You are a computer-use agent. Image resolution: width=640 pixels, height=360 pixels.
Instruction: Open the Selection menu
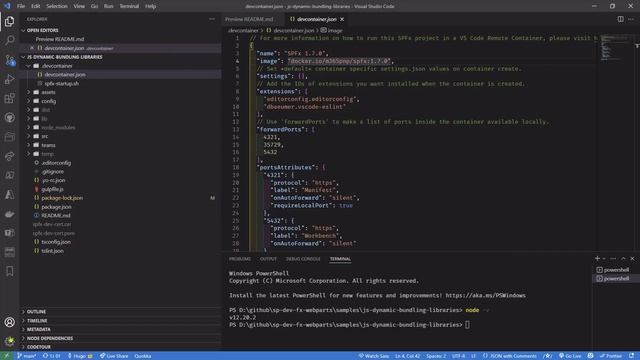pos(57,6)
